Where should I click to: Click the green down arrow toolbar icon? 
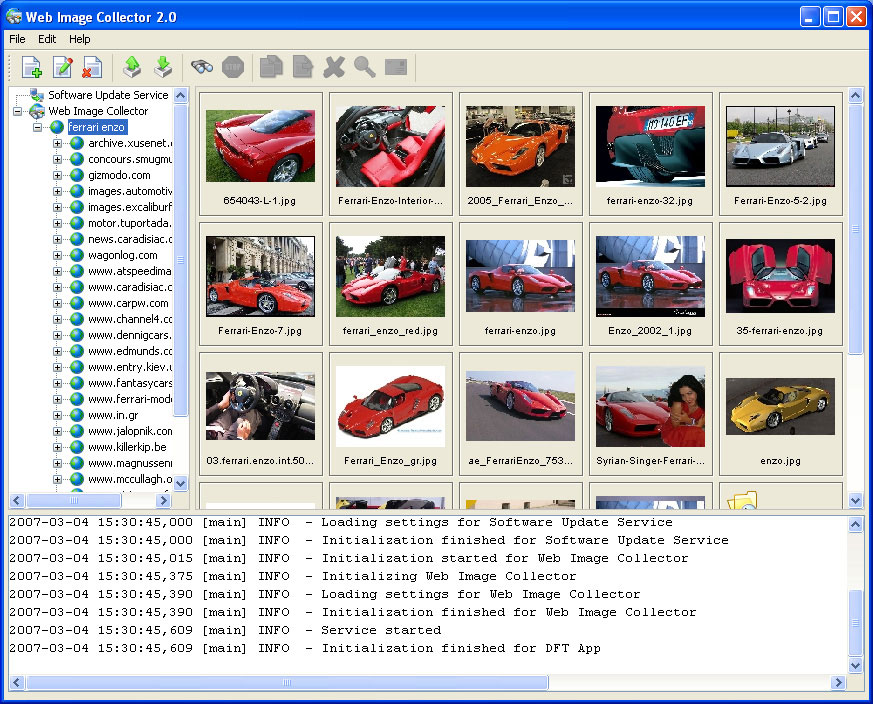pos(163,68)
